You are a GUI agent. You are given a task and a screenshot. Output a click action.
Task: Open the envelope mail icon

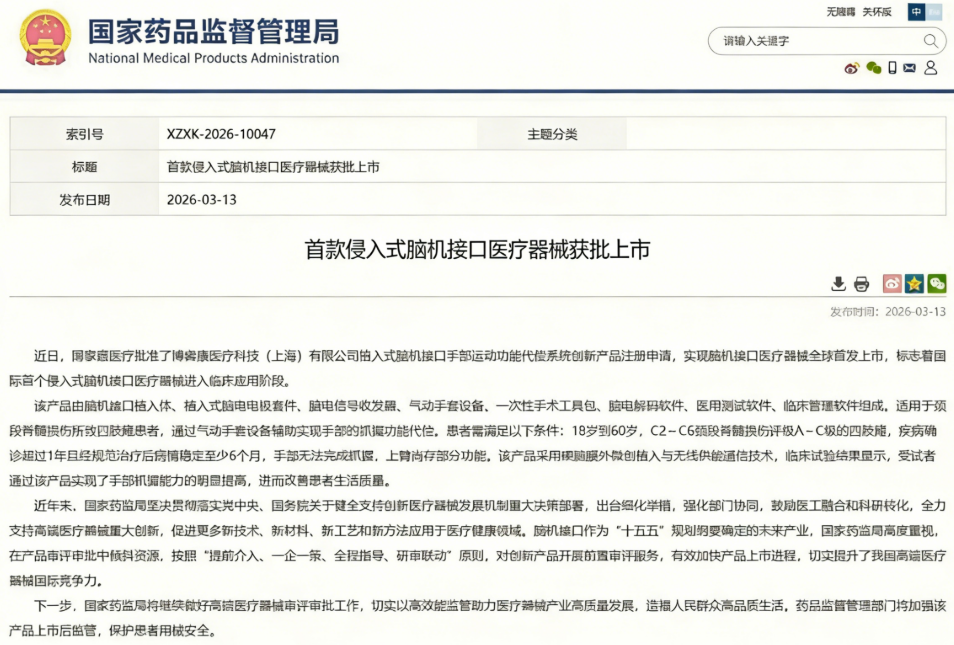coord(910,68)
